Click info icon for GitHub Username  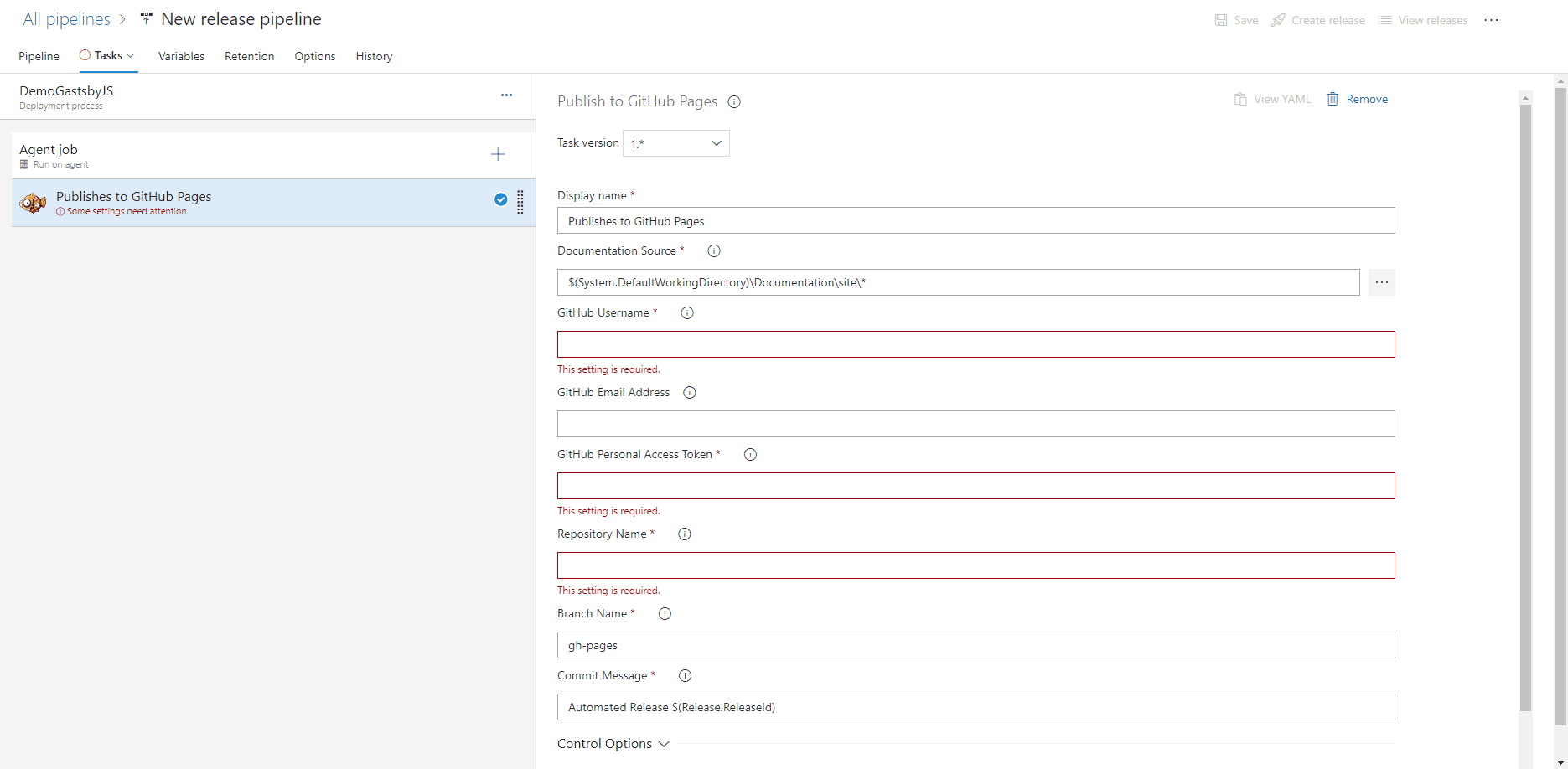(x=687, y=312)
